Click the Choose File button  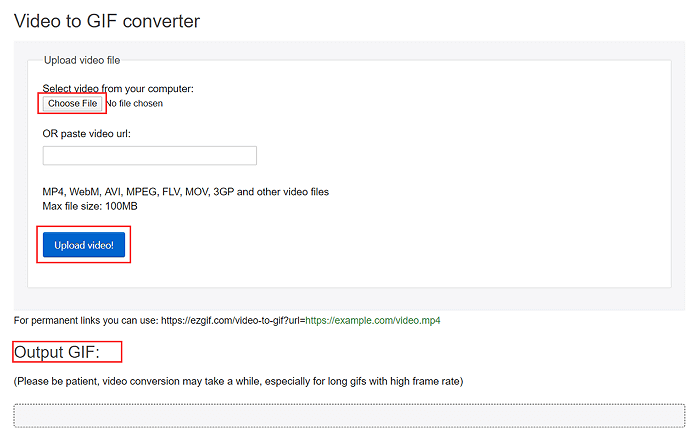click(x=73, y=103)
